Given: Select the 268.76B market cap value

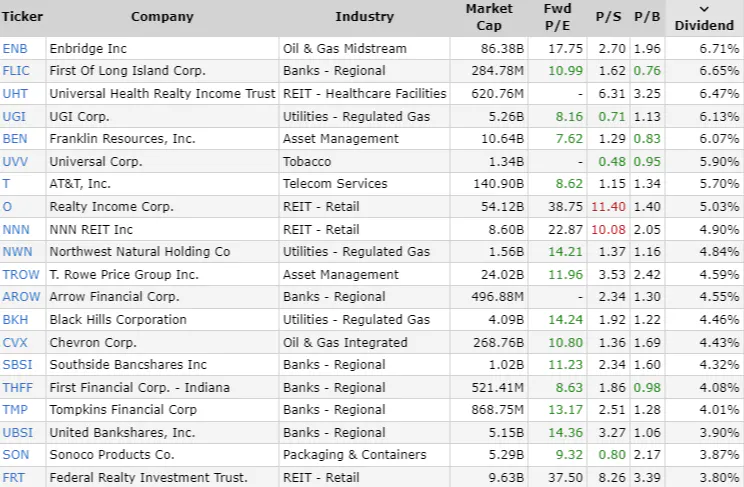Looking at the screenshot, I should coord(498,342).
